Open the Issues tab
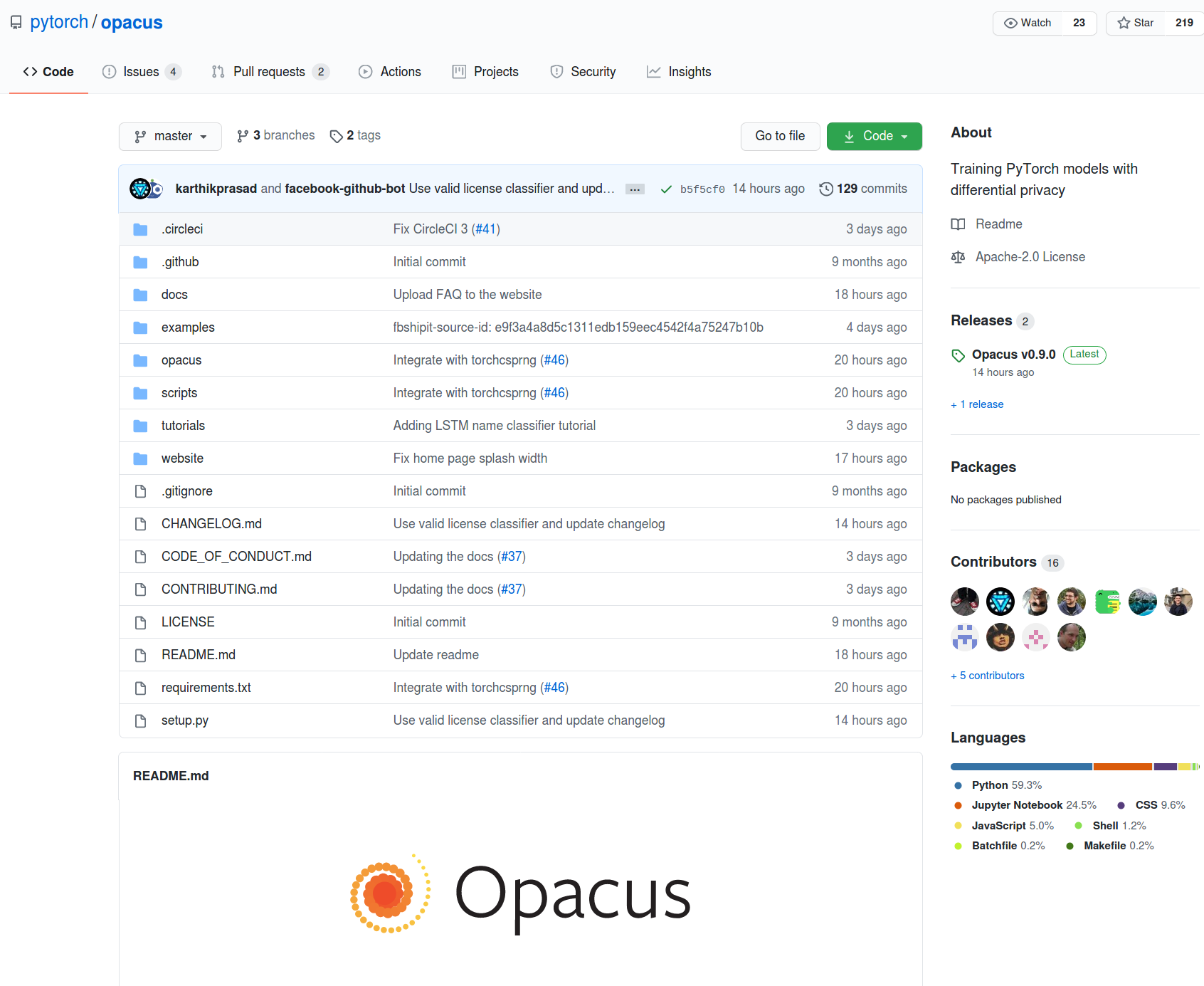This screenshot has height=986, width=1204. (142, 72)
